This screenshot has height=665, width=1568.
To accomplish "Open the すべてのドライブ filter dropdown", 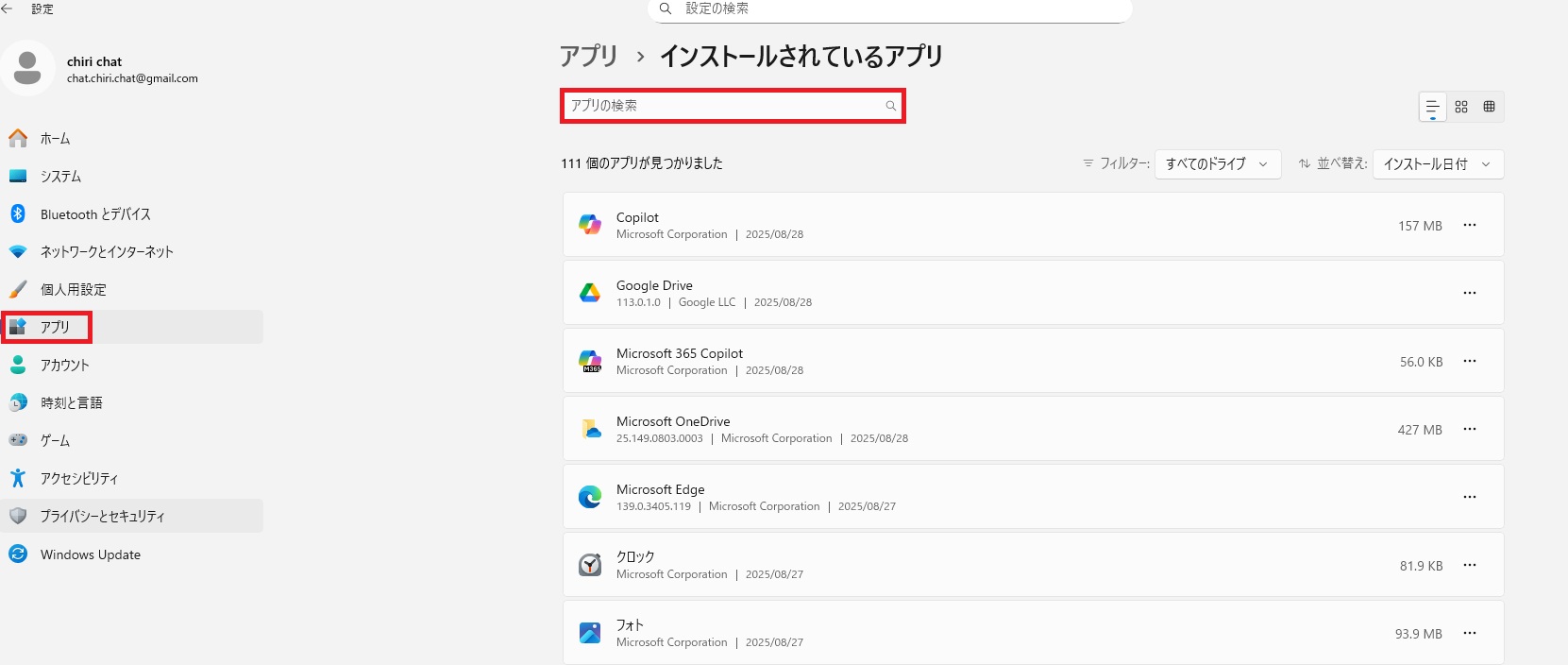I will (x=1218, y=163).
